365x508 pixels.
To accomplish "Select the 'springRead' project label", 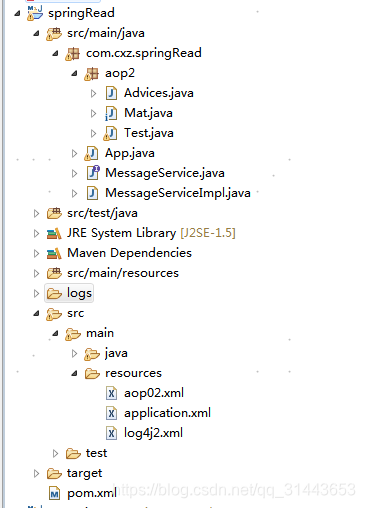I will pos(81,13).
